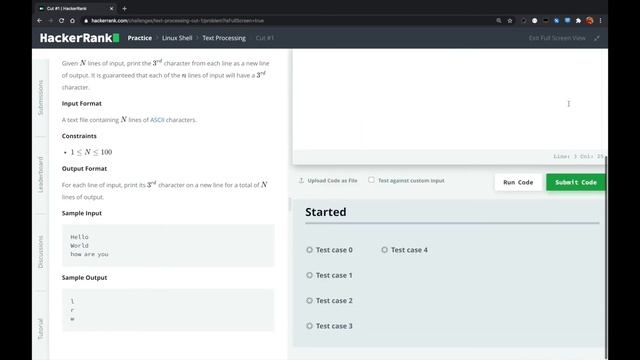Select Test case 0 result
640x360 pixels.
click(329, 250)
